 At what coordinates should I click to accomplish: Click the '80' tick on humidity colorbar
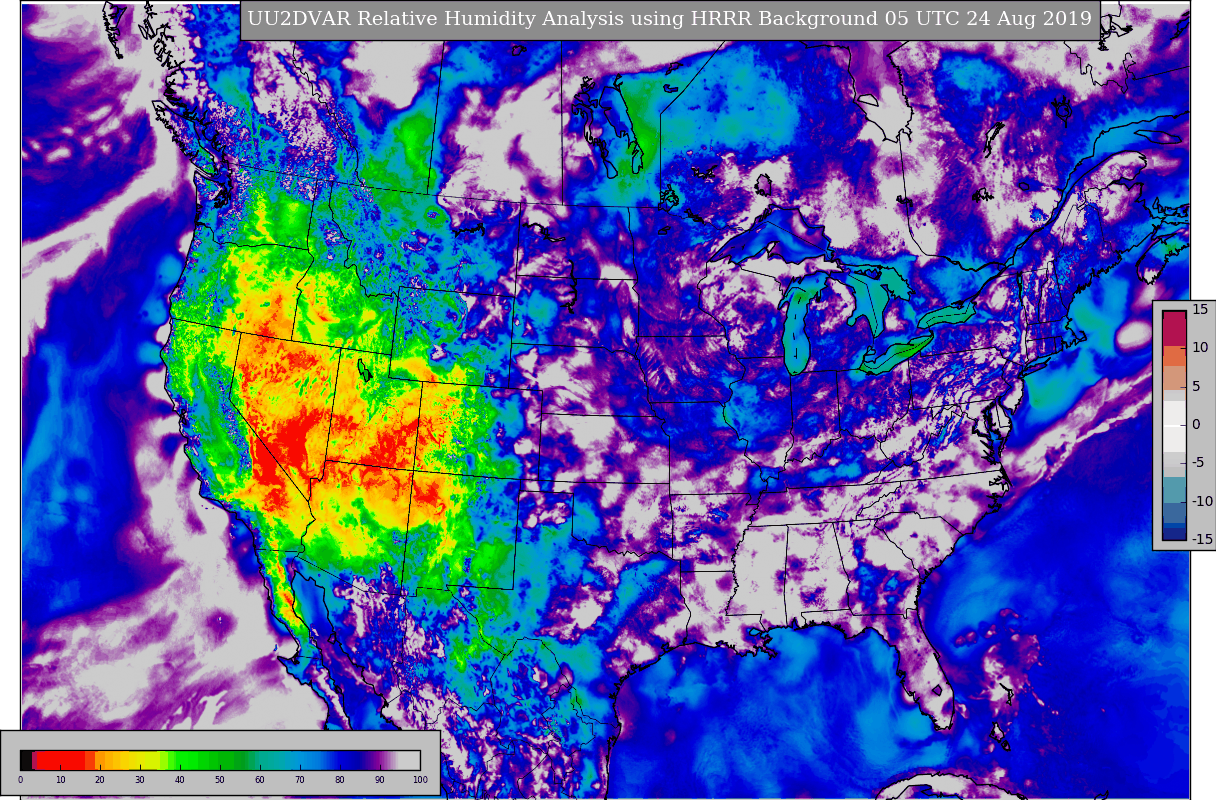(x=340, y=779)
